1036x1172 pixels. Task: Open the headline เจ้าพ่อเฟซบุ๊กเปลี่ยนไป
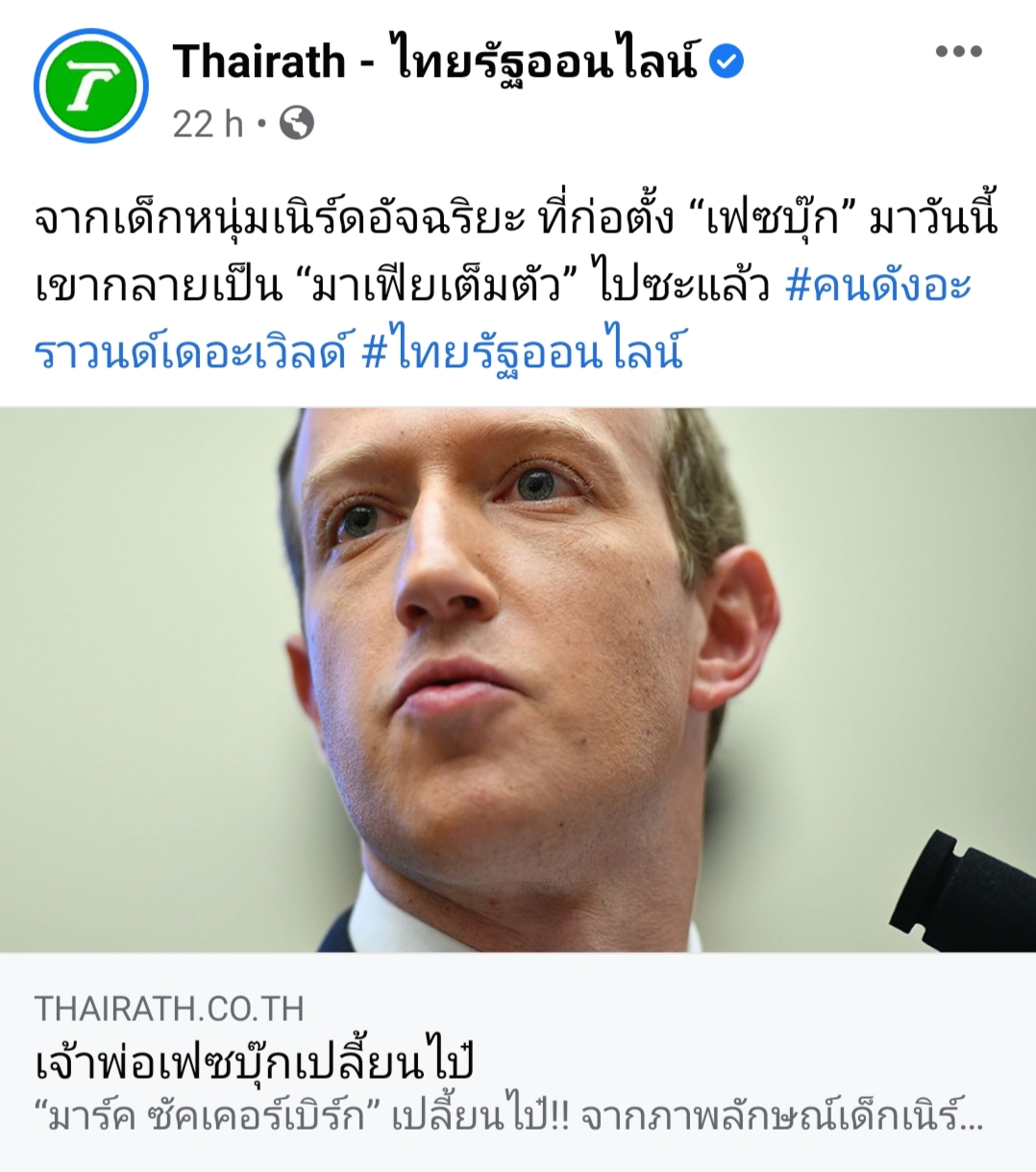[x=256, y=1061]
